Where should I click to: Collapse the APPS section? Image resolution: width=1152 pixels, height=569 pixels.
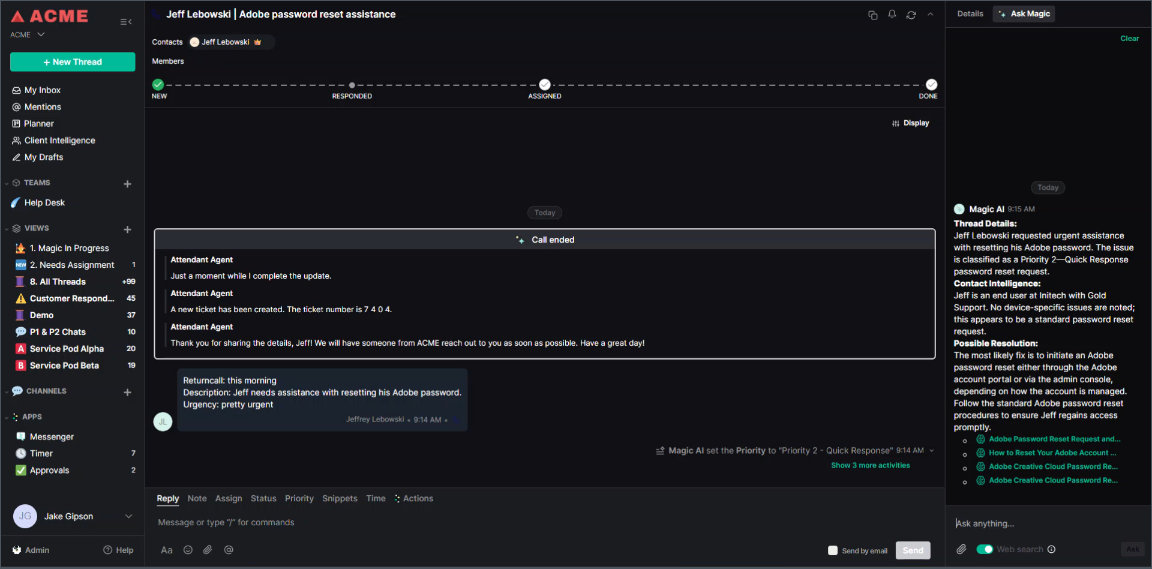tap(7, 417)
